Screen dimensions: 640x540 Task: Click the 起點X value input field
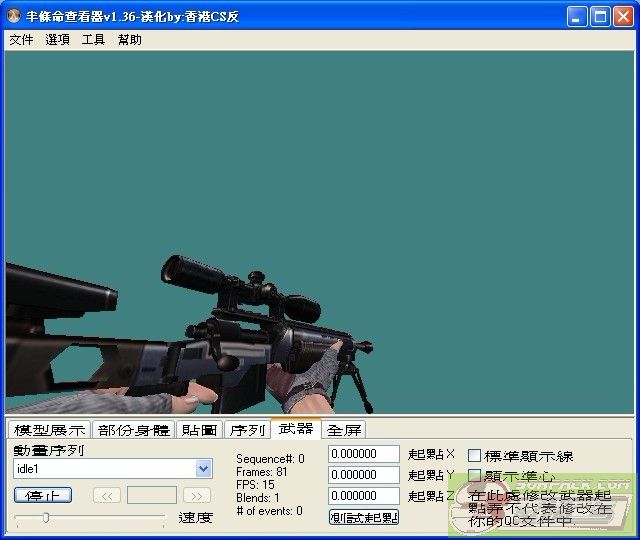pyautogui.click(x=363, y=454)
